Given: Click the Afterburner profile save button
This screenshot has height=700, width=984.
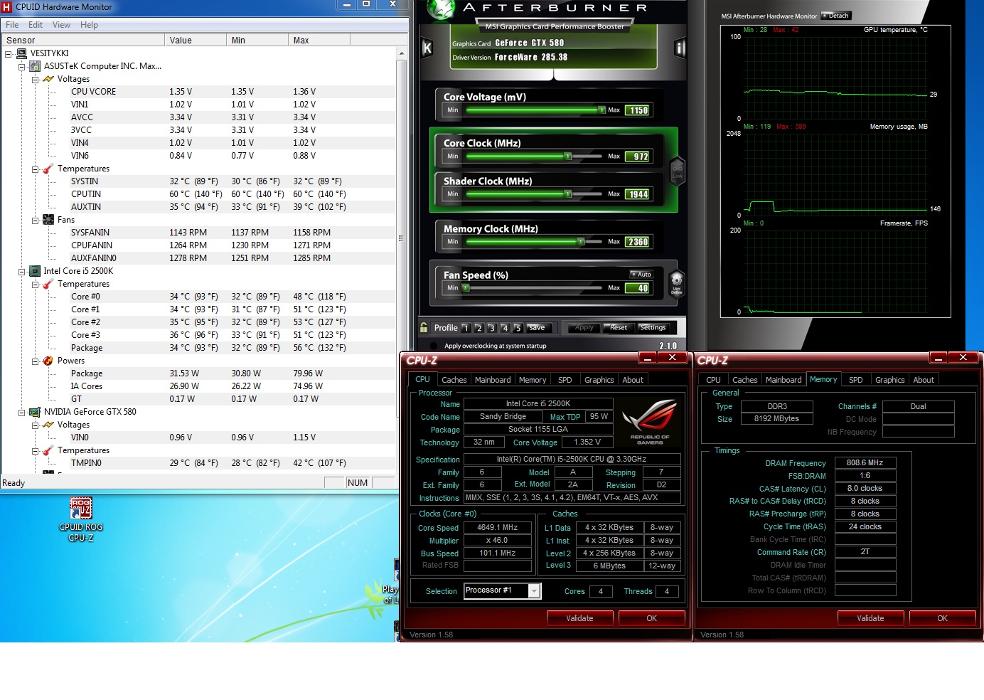Looking at the screenshot, I should click(x=537, y=328).
